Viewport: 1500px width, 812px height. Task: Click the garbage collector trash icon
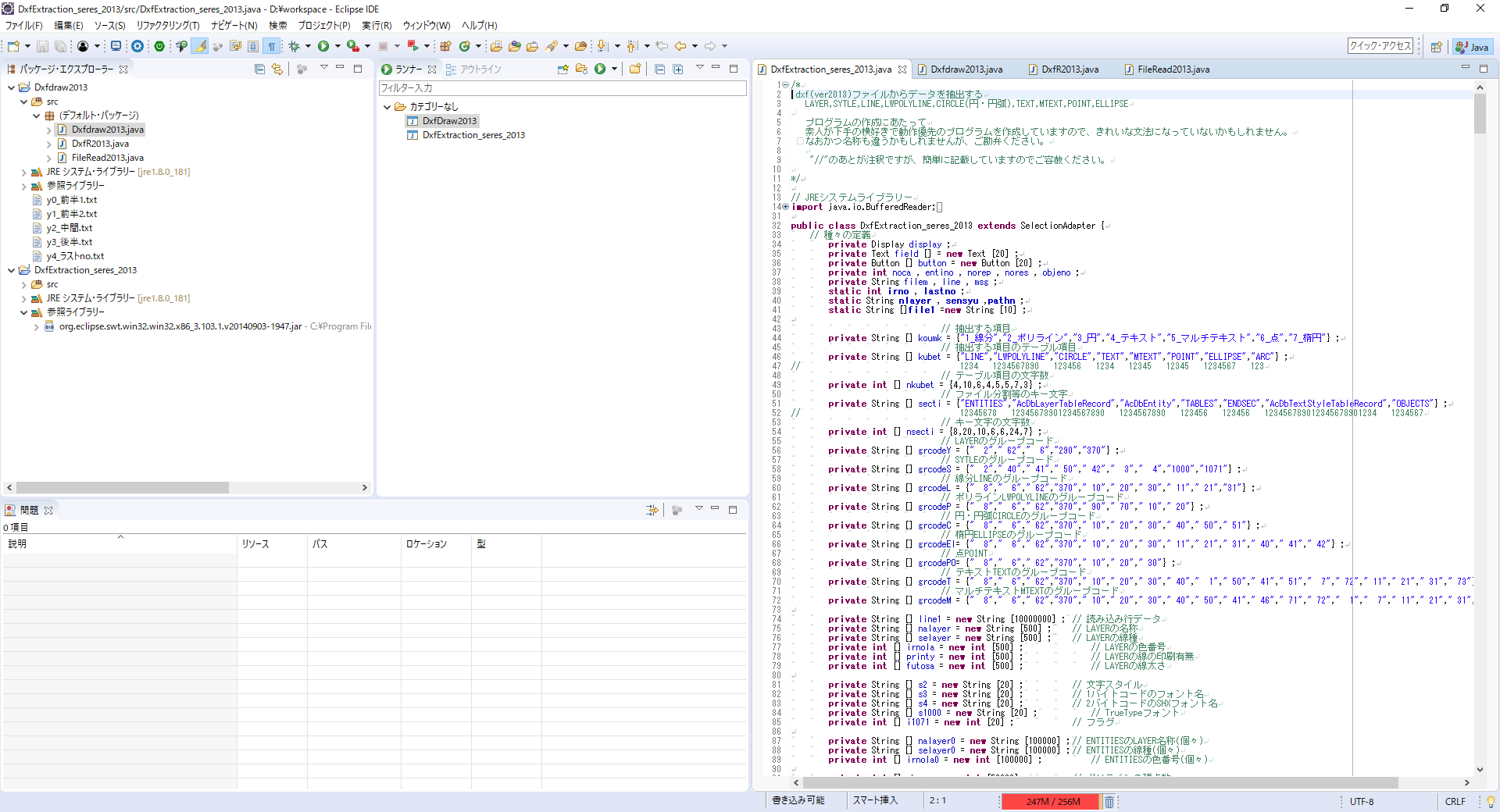click(1109, 802)
